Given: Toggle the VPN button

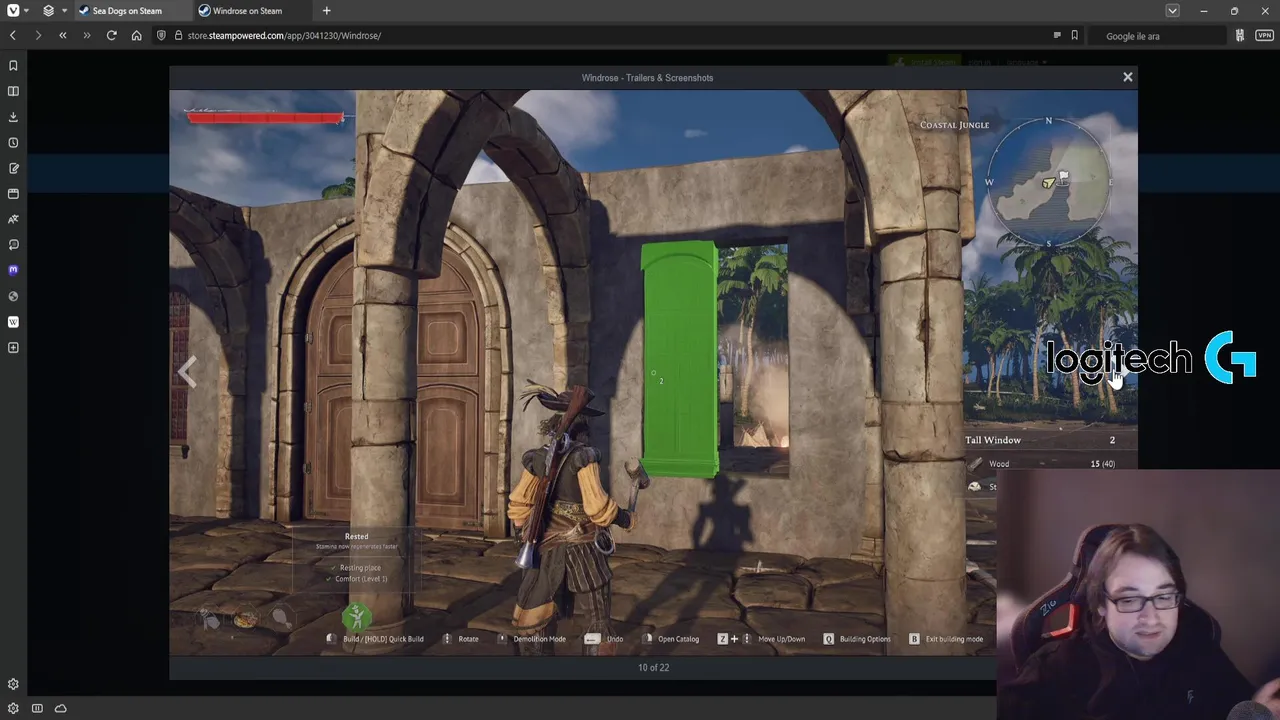Looking at the screenshot, I should coord(1263,35).
